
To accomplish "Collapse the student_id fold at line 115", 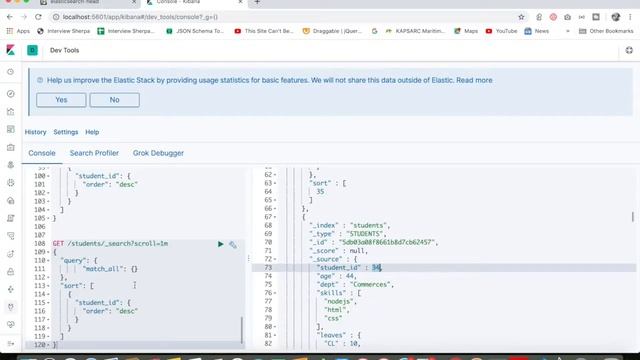I will point(48,303).
